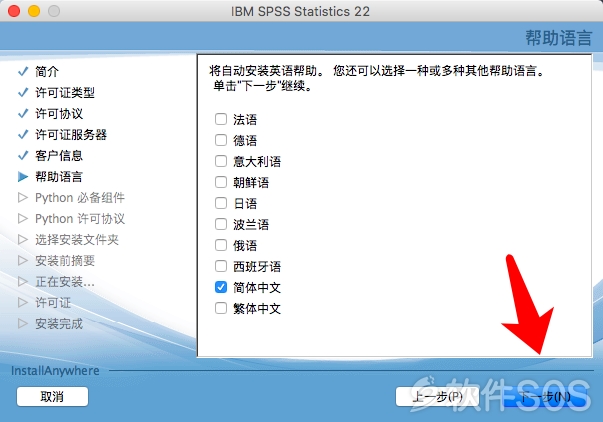The image size is (603, 422).
Task: Click the 正在安装... step label
Action: (x=65, y=282)
